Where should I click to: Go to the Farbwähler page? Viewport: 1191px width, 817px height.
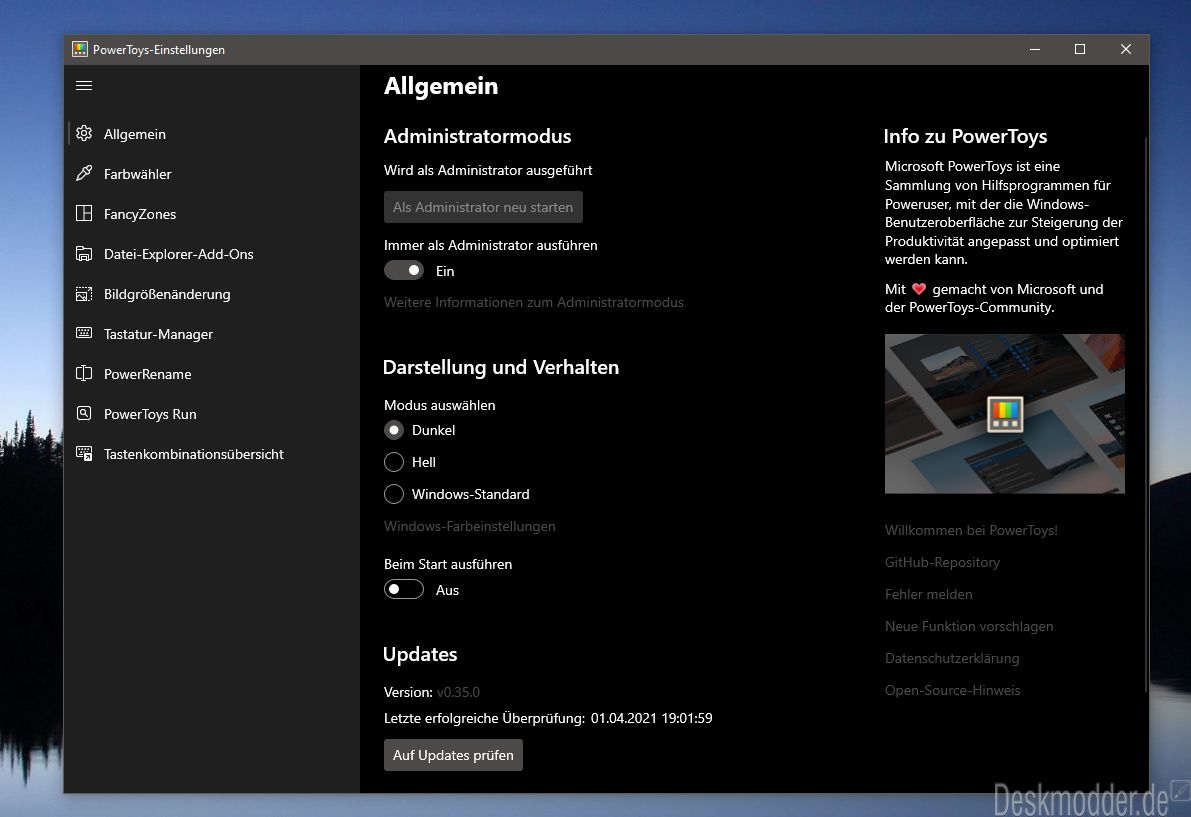click(213, 174)
